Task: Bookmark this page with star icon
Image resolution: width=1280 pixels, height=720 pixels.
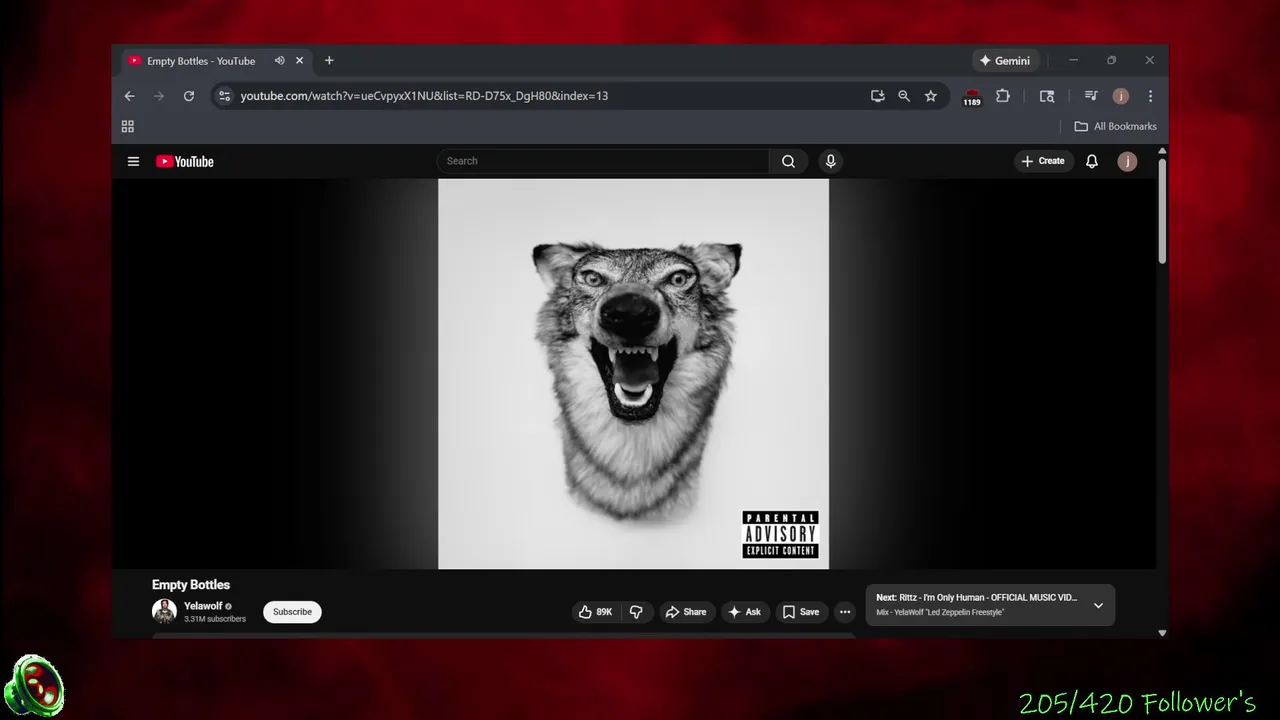Action: coord(931,96)
